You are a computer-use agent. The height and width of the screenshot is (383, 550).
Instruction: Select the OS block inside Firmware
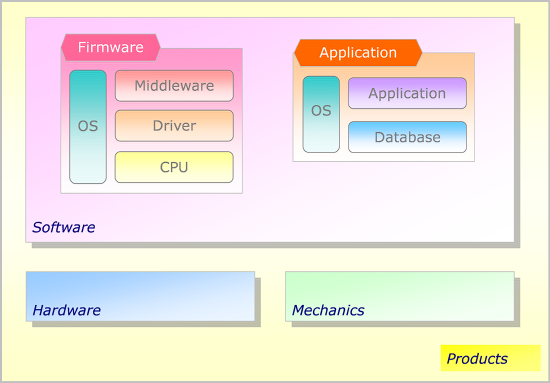pos(88,127)
